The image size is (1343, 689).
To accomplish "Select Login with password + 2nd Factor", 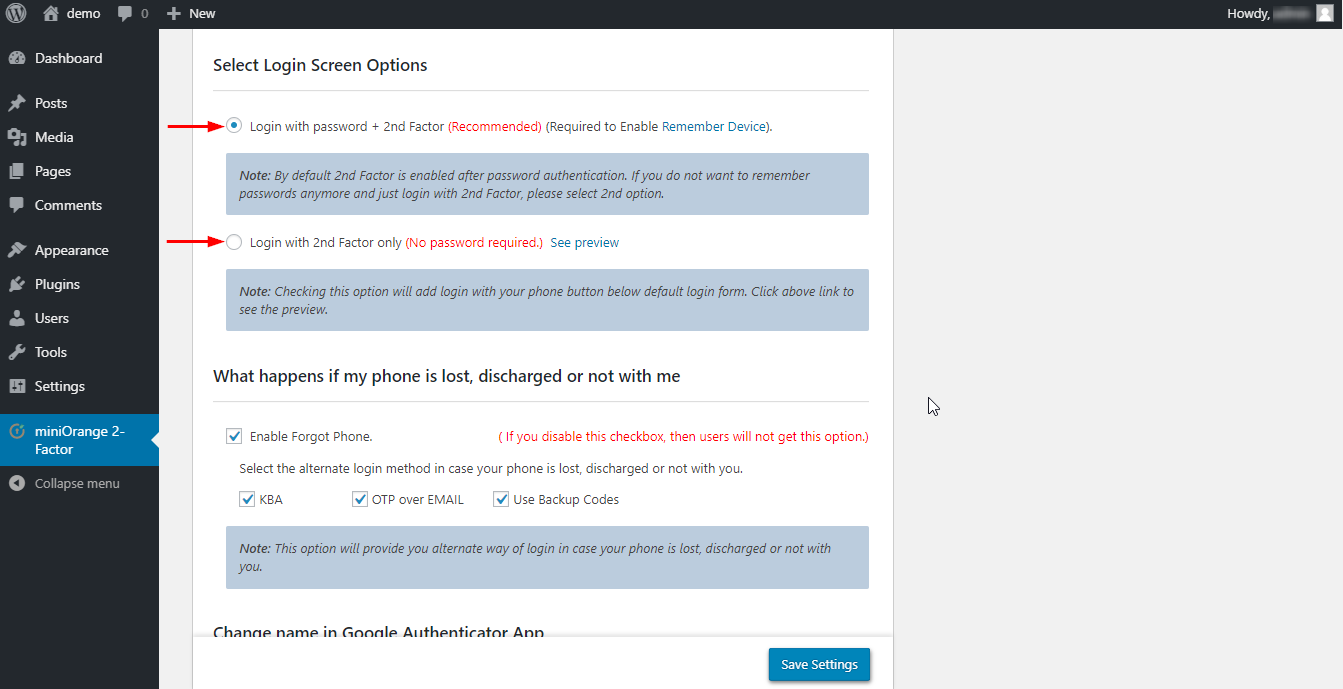I will tap(234, 126).
